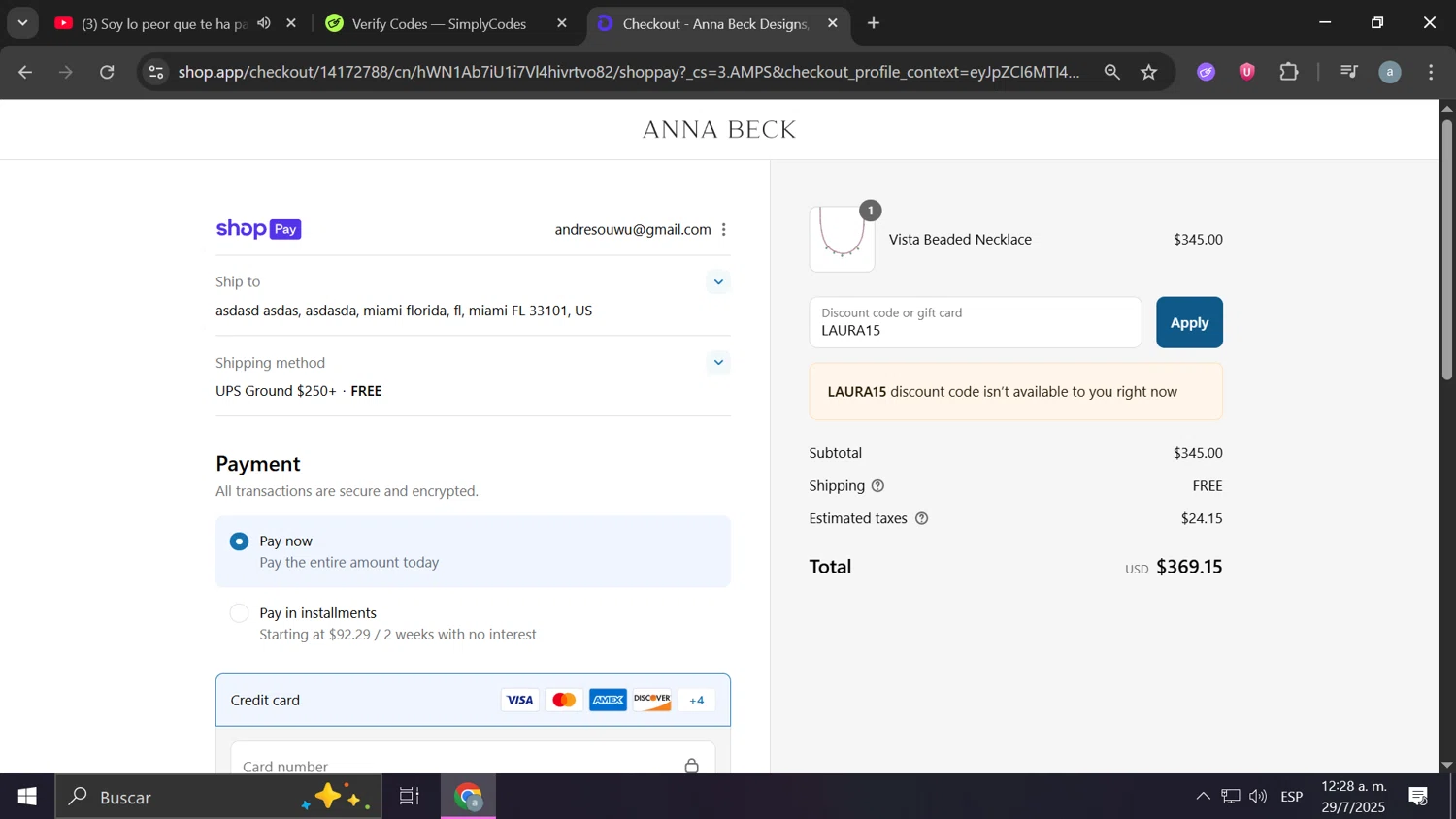Click the Total $369.15 amount
Image resolution: width=1456 pixels, height=819 pixels.
[1189, 567]
